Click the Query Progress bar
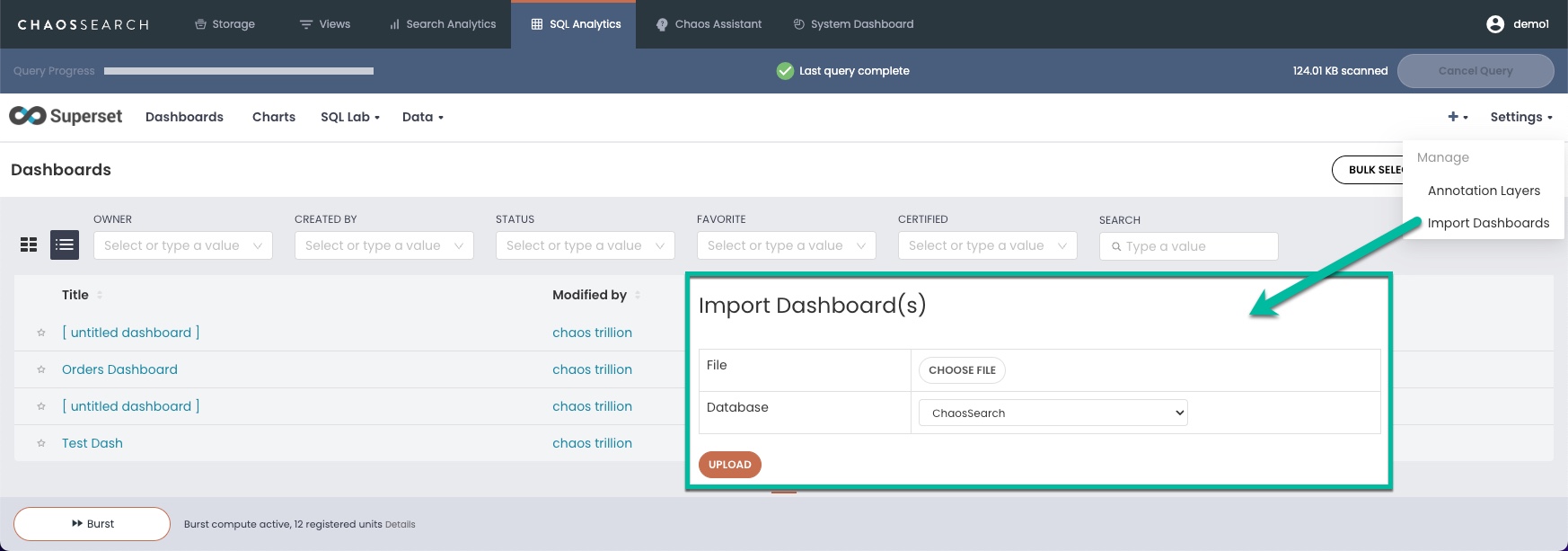Screen dimensions: 1568x551 pos(239,71)
